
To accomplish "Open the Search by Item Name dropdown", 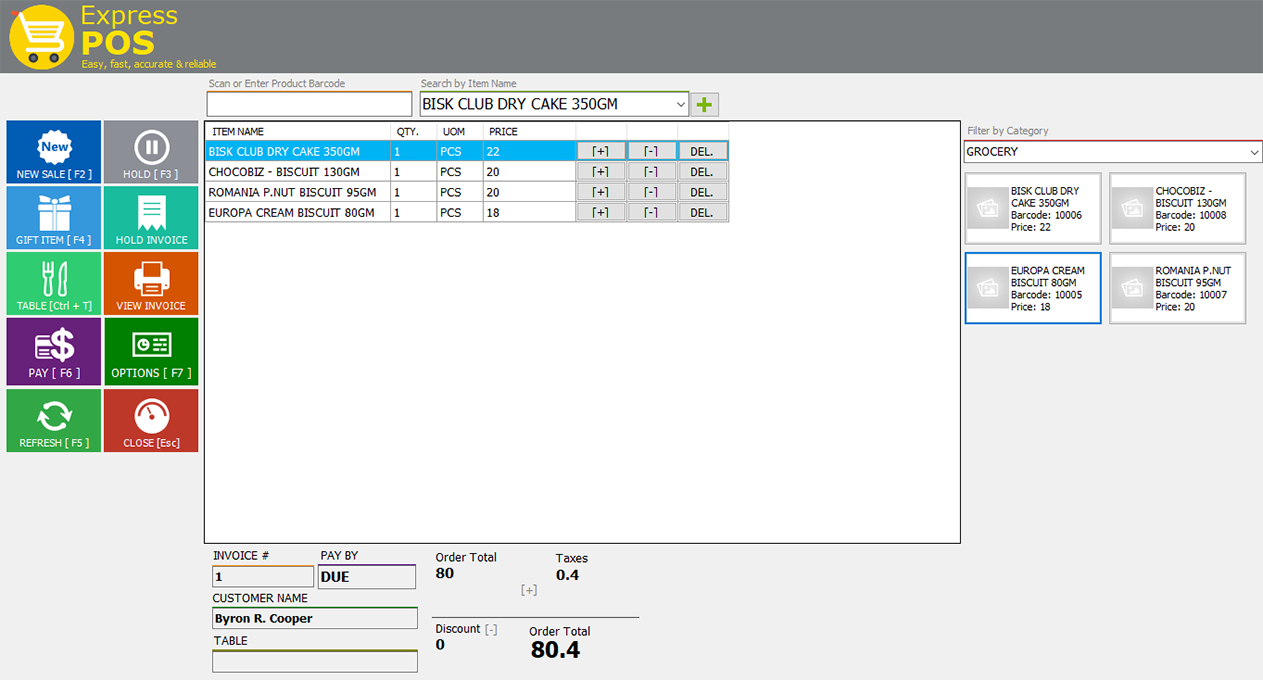I will pyautogui.click(x=680, y=104).
